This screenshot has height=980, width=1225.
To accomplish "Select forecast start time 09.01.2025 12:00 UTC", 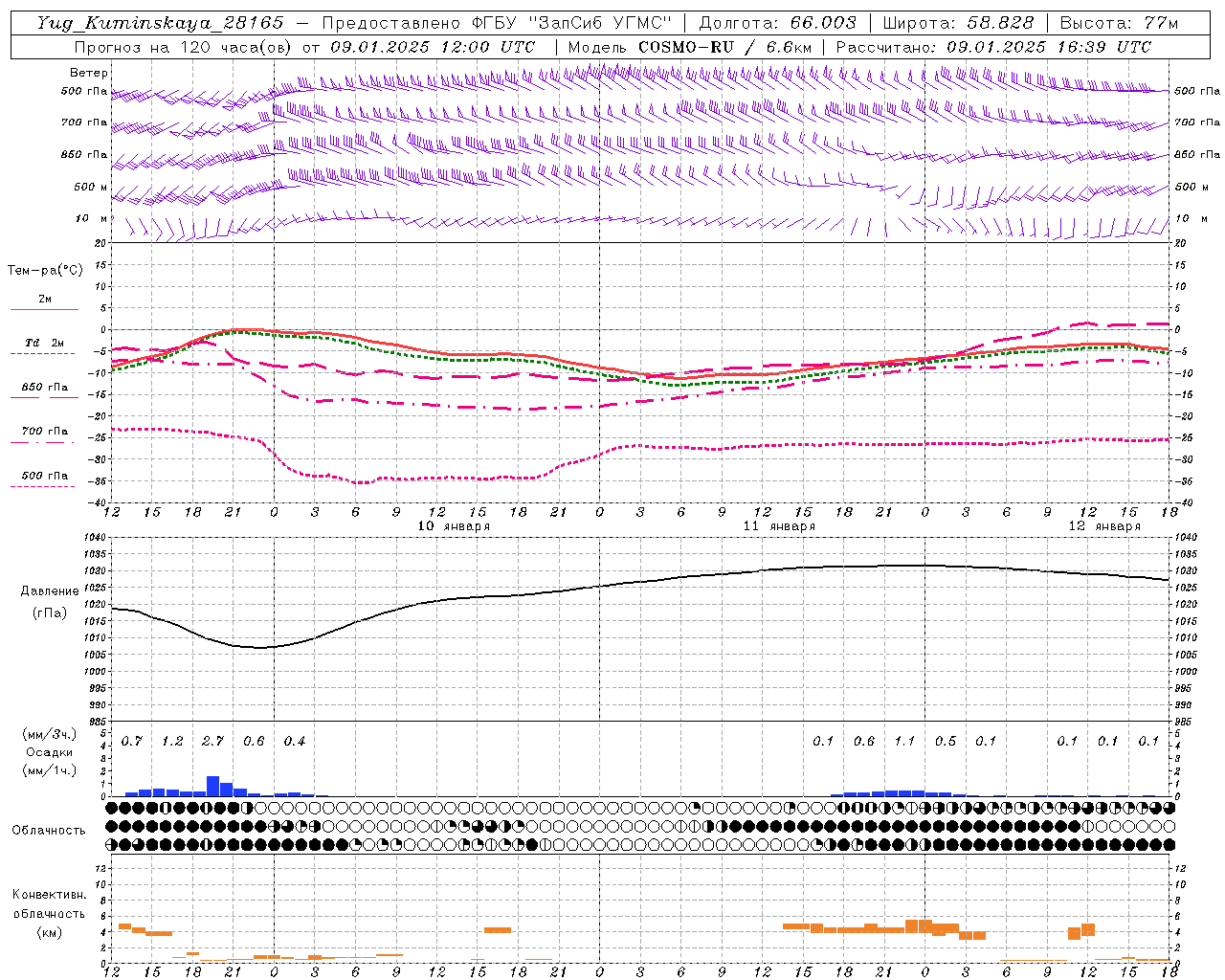I will pos(433,47).
